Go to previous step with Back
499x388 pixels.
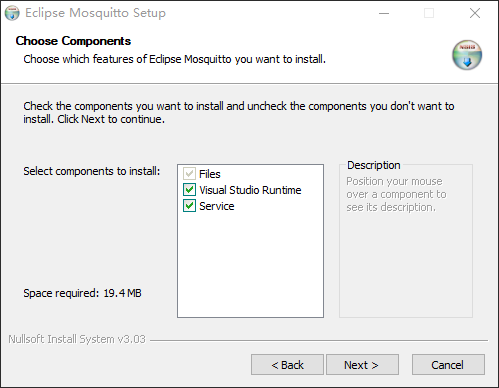point(287,365)
